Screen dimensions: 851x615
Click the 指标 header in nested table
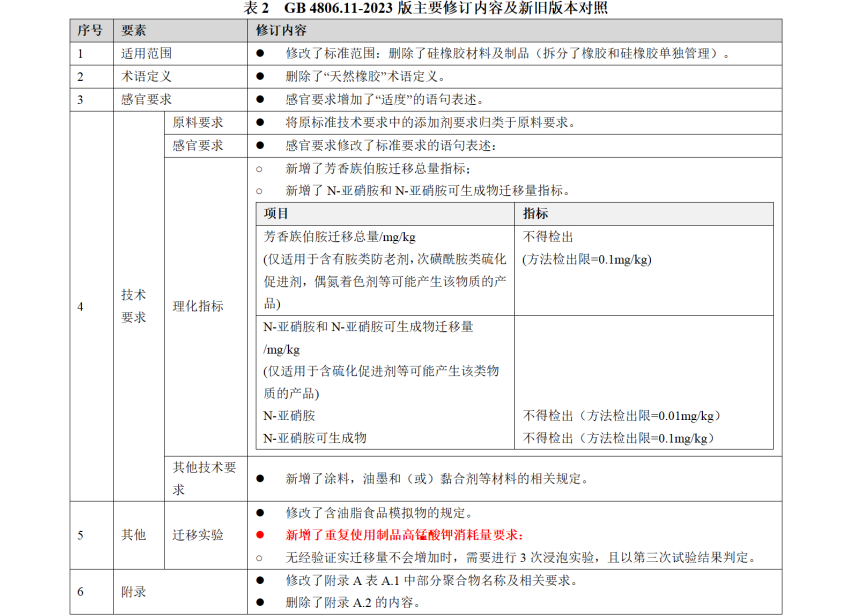point(535,214)
